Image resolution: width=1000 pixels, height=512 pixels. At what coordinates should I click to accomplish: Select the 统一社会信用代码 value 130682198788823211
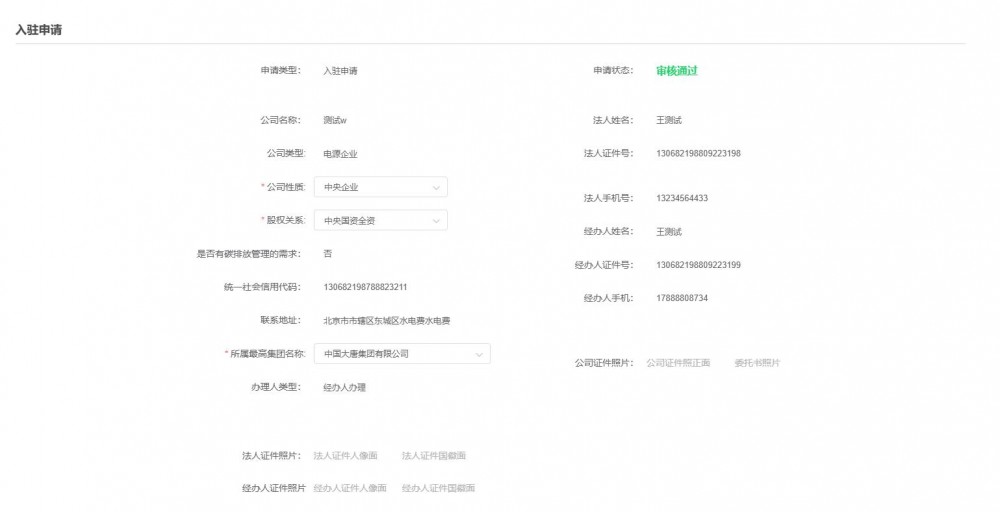click(x=365, y=287)
